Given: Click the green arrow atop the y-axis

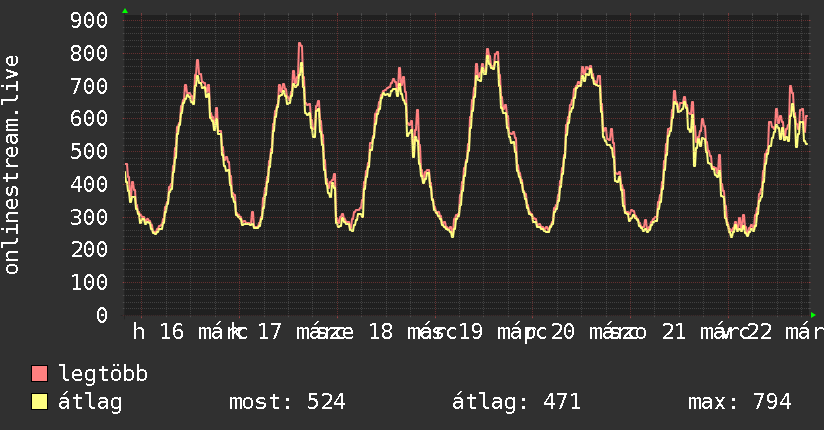Looking at the screenshot, I should [x=125, y=11].
